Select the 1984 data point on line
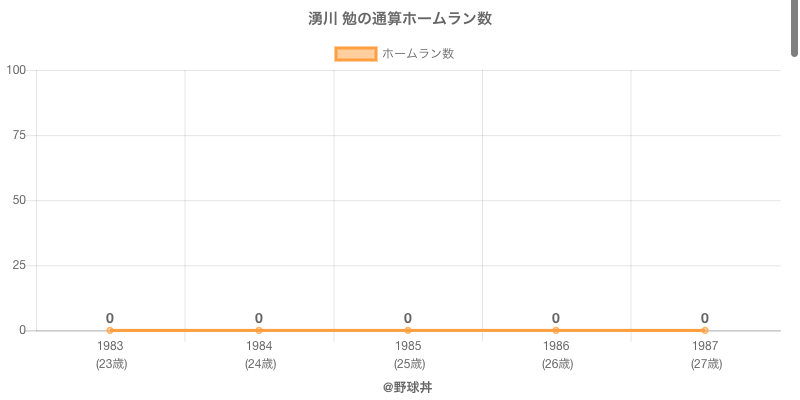The image size is (800, 400). tap(259, 330)
